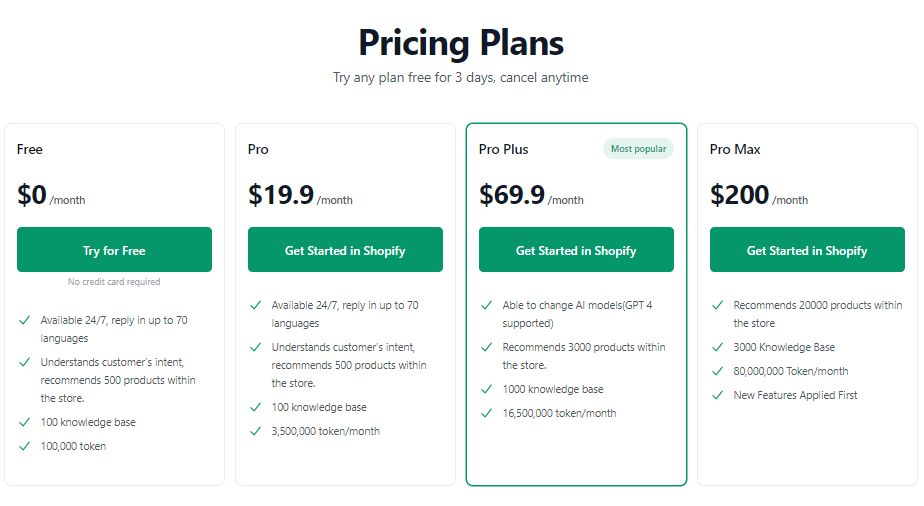Click checkmark beside 100,000 token
Image resolution: width=924 pixels, height=506 pixels.
25,446
